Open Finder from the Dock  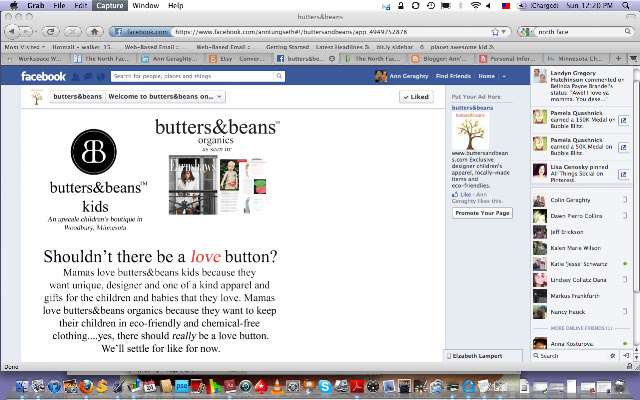[x=22, y=386]
